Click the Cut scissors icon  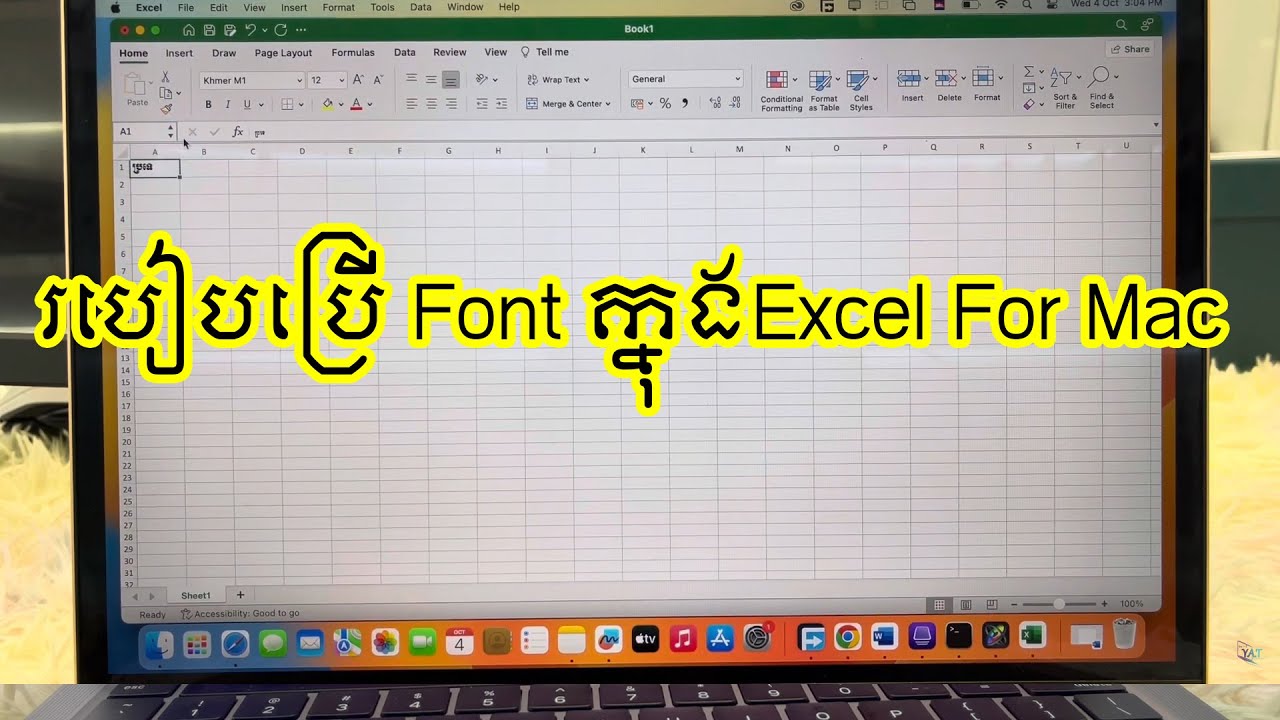click(x=166, y=77)
